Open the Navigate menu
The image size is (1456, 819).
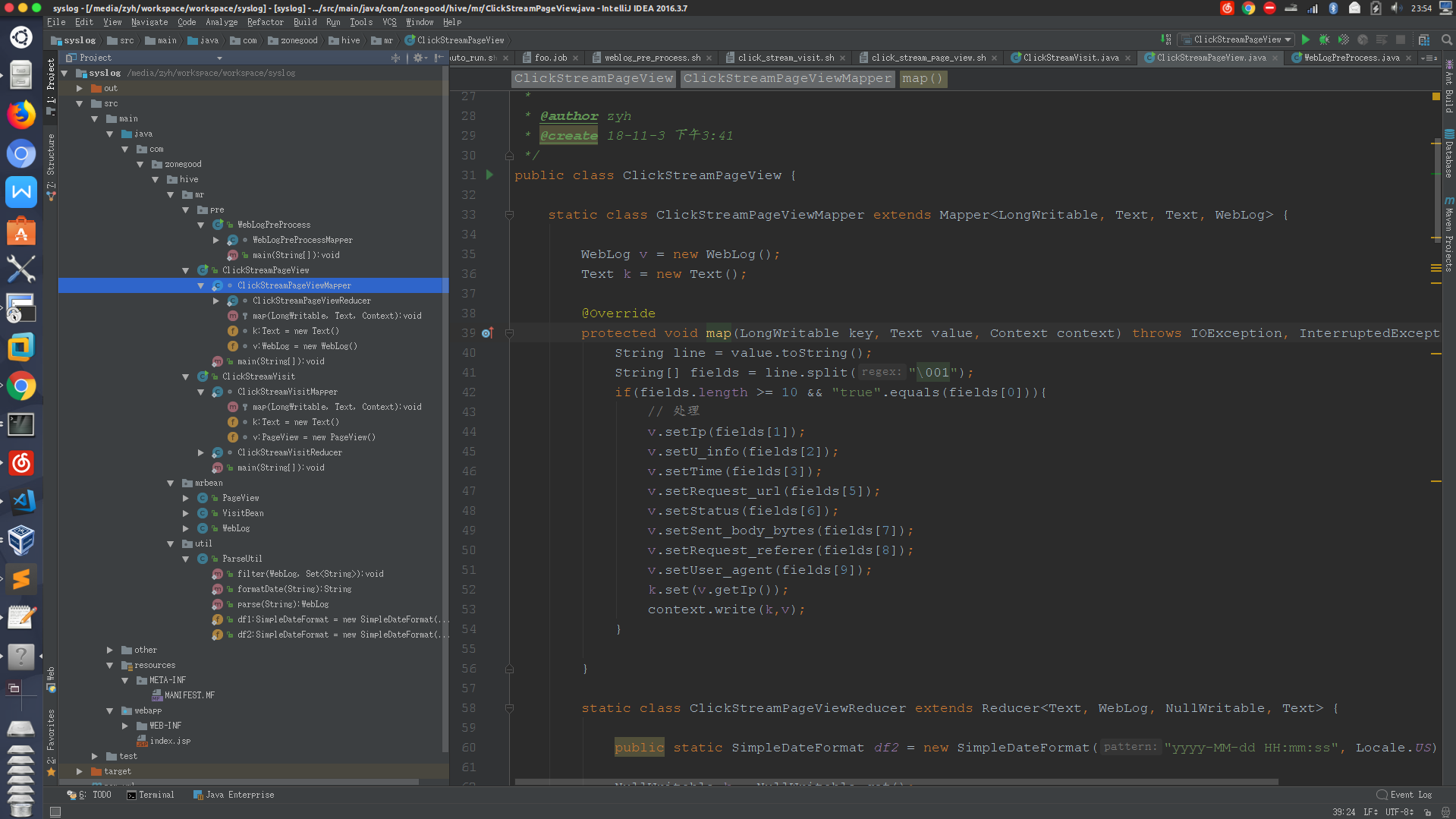point(149,22)
